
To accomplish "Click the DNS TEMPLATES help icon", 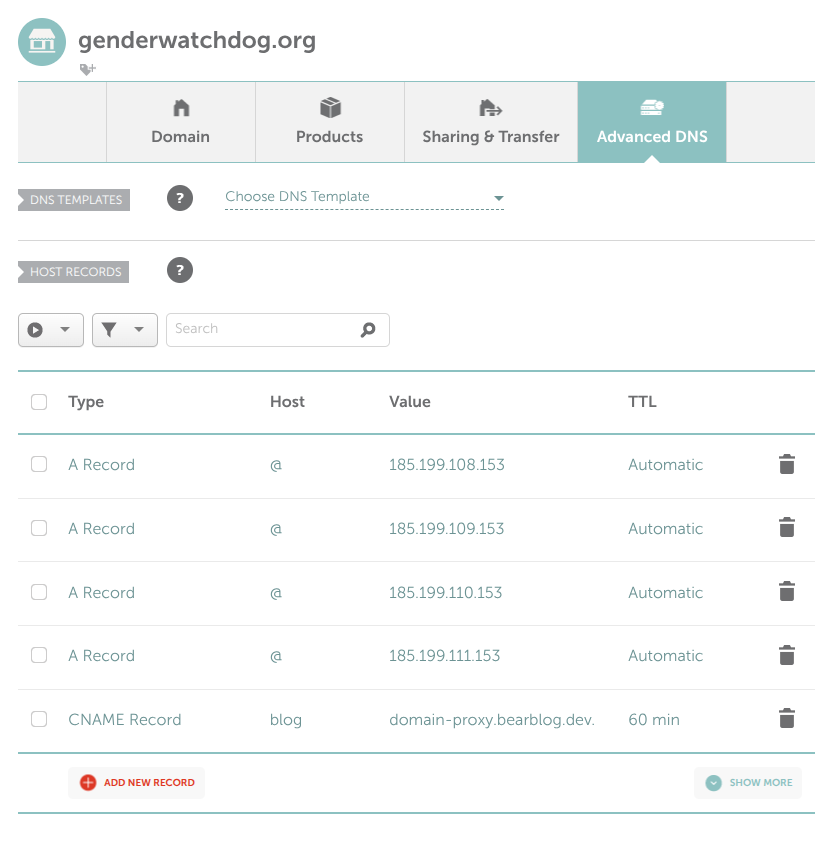I will tap(180, 198).
